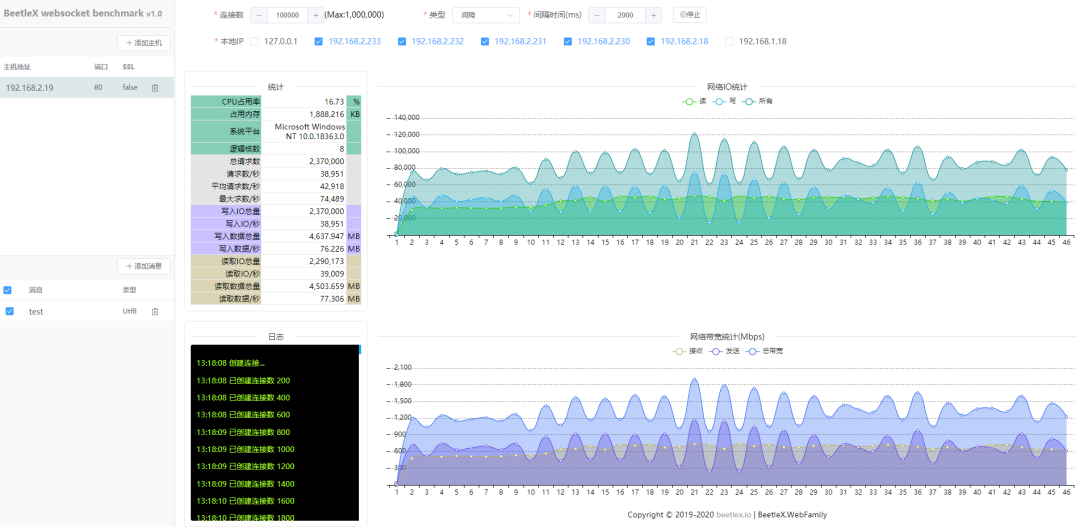The width and height of the screenshot is (1080, 527).
Task: Uncheck the test message checkbox
Action: pyautogui.click(x=10, y=311)
